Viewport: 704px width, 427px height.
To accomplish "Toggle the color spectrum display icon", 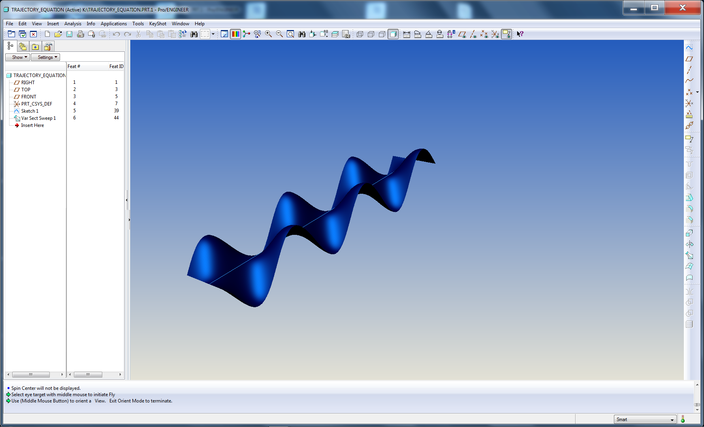I will (235, 34).
